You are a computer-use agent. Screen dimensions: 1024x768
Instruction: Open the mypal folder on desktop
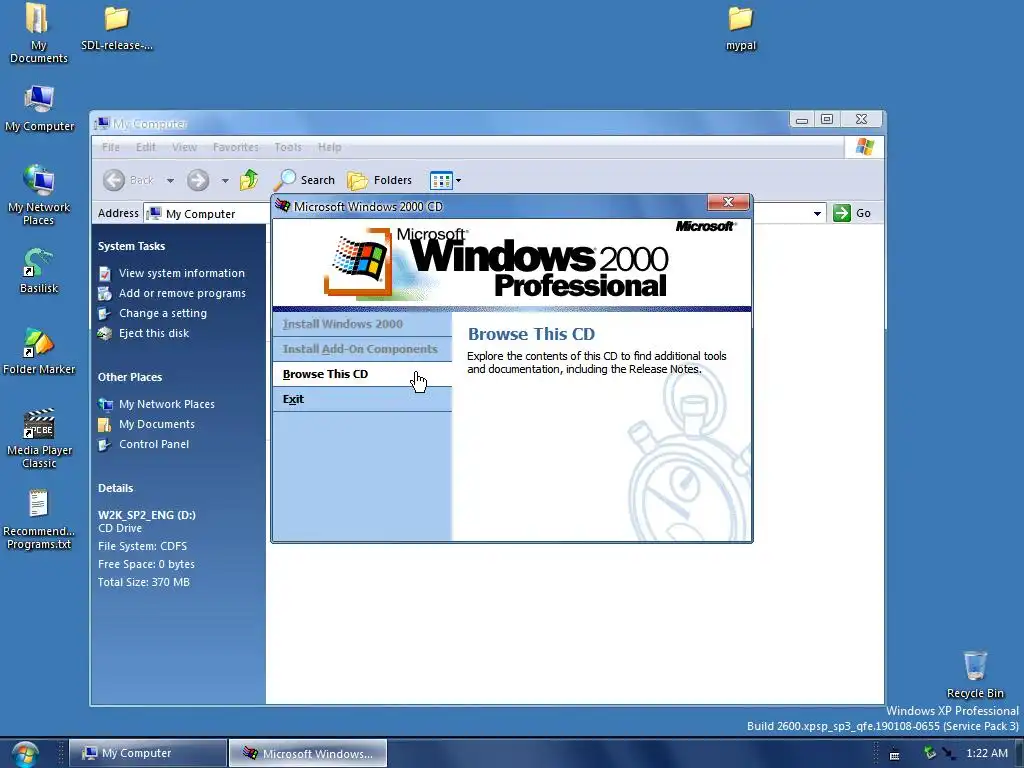point(741,27)
